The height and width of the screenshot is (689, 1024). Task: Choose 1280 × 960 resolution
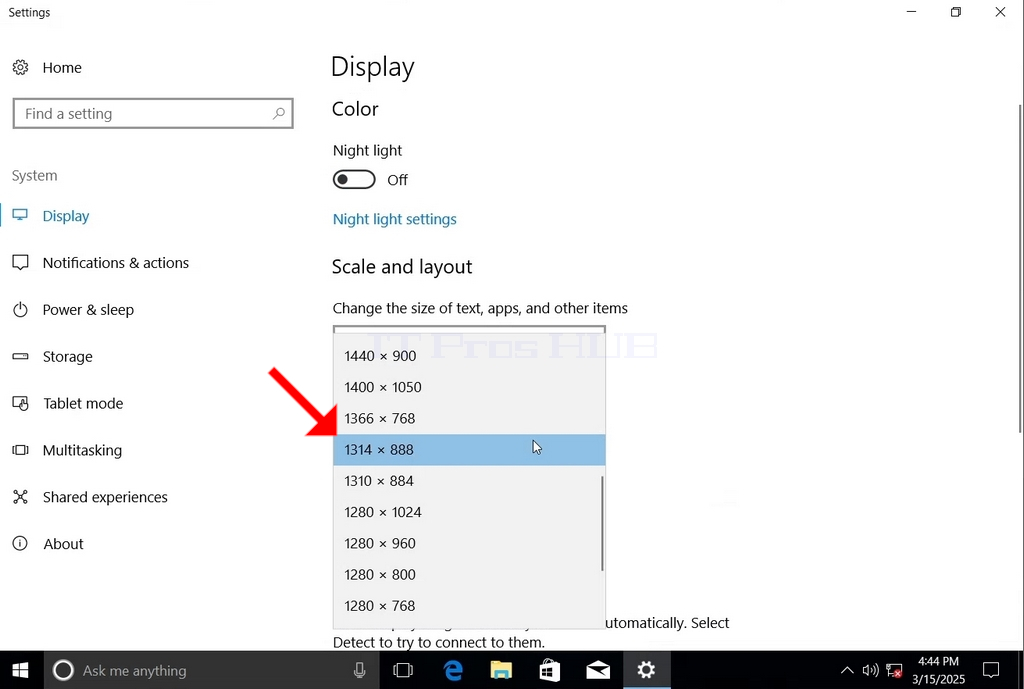pyautogui.click(x=469, y=544)
